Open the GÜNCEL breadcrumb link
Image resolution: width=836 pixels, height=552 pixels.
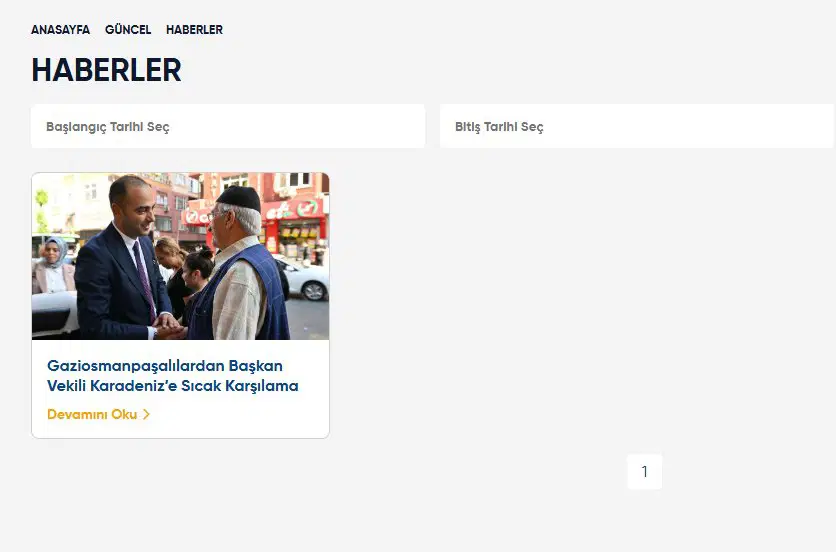[x=128, y=30]
